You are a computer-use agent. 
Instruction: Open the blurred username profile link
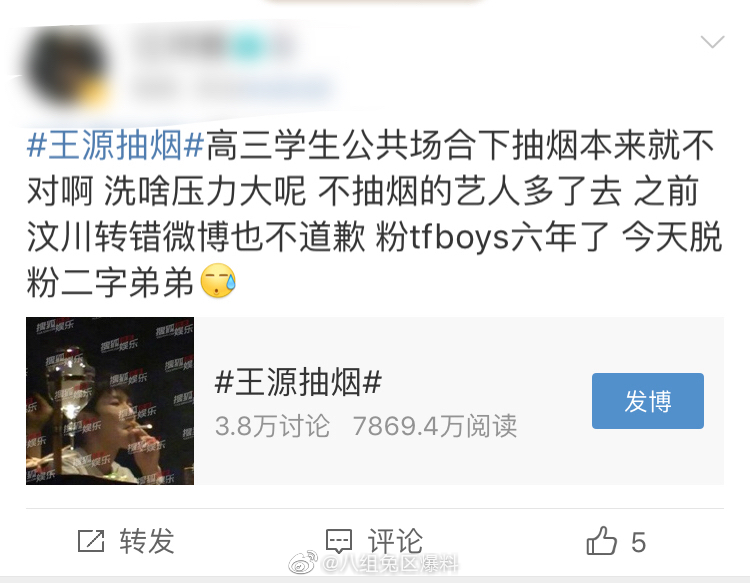[x=214, y=46]
